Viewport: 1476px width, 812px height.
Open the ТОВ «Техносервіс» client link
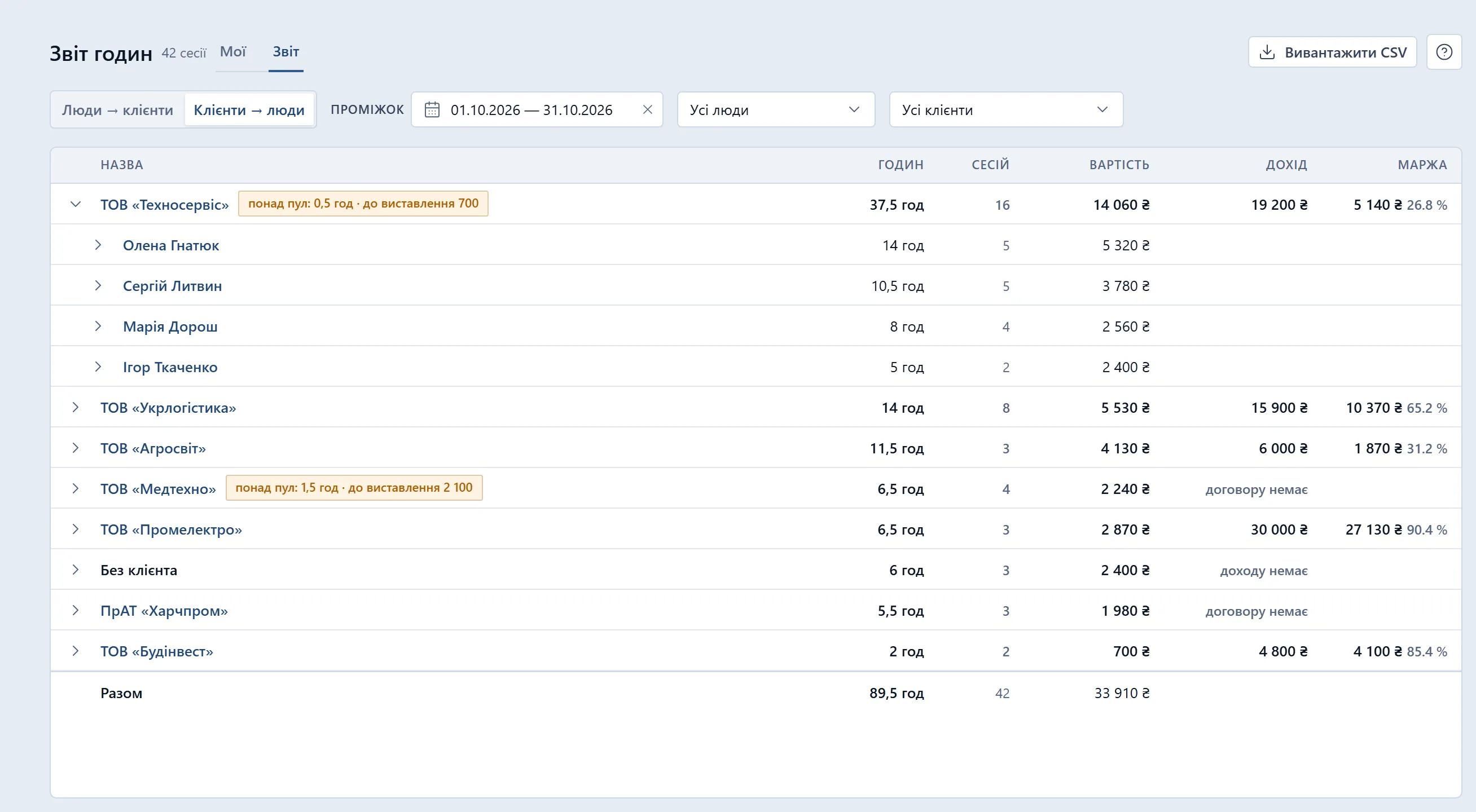[x=164, y=205]
